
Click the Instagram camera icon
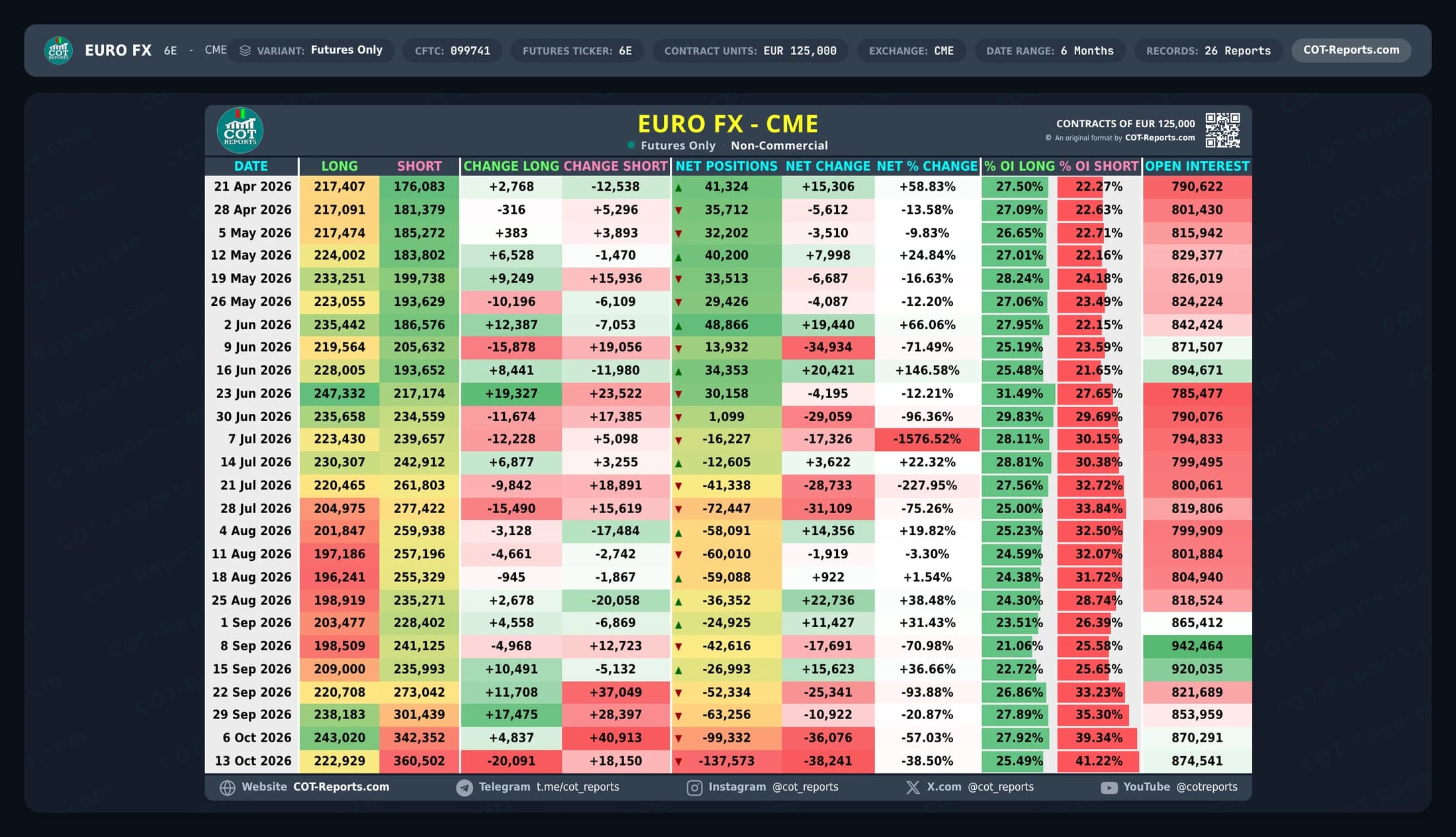[694, 787]
